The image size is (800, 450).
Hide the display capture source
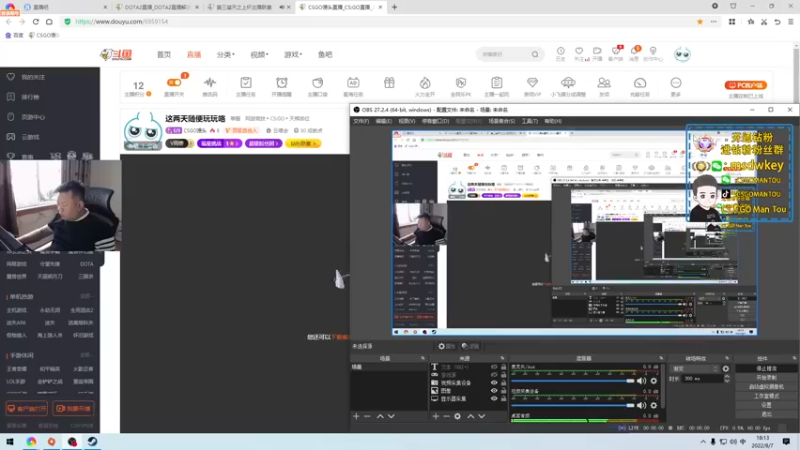[x=494, y=398]
